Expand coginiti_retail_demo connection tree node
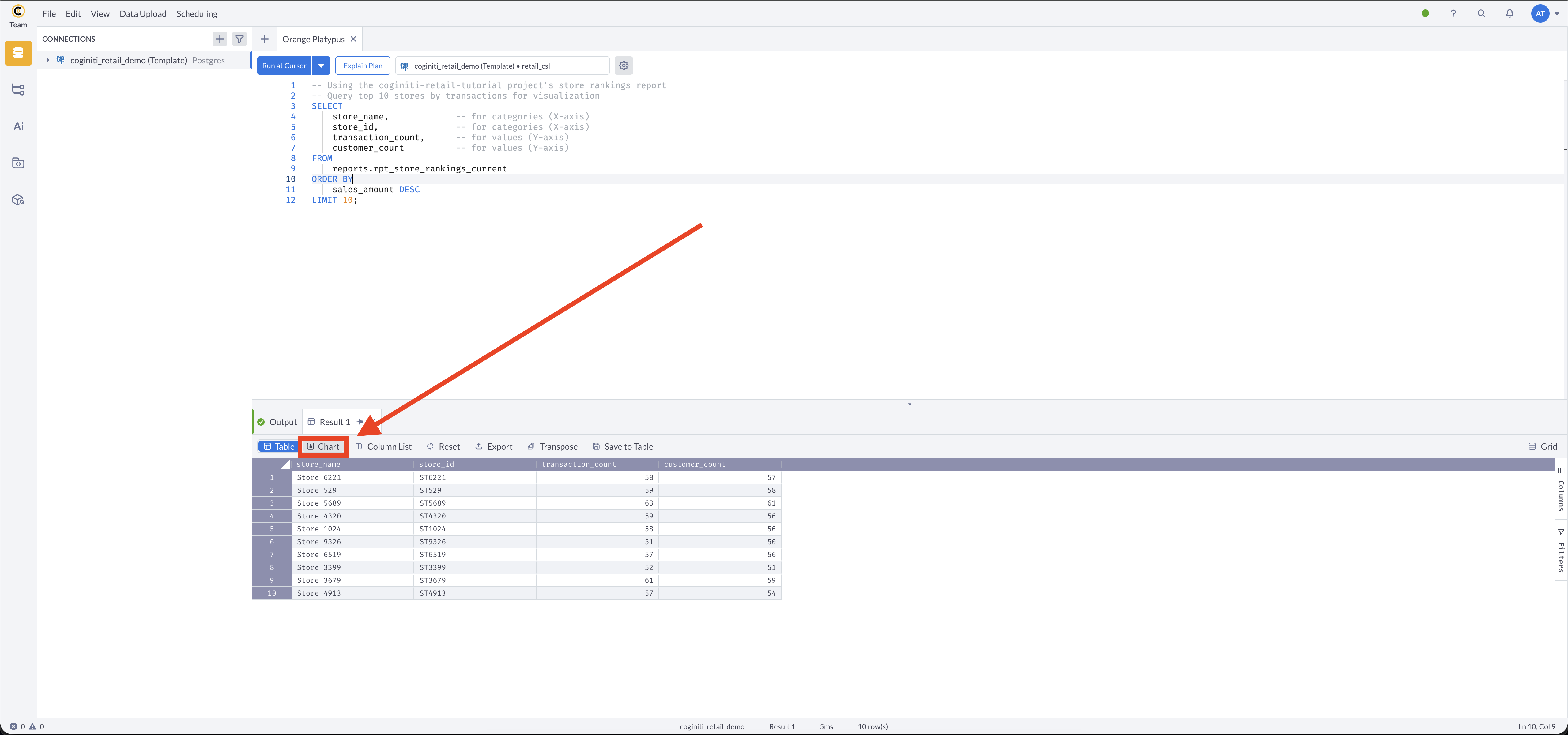This screenshot has height=735, width=1568. click(x=47, y=60)
